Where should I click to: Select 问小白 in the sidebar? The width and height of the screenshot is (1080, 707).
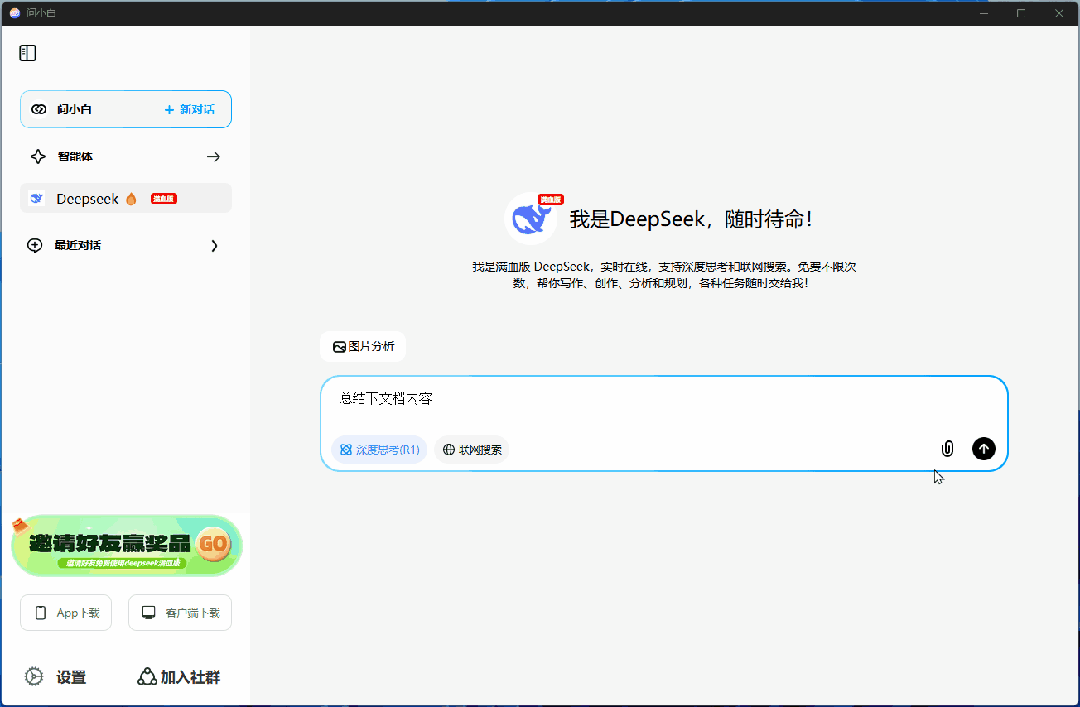point(75,109)
